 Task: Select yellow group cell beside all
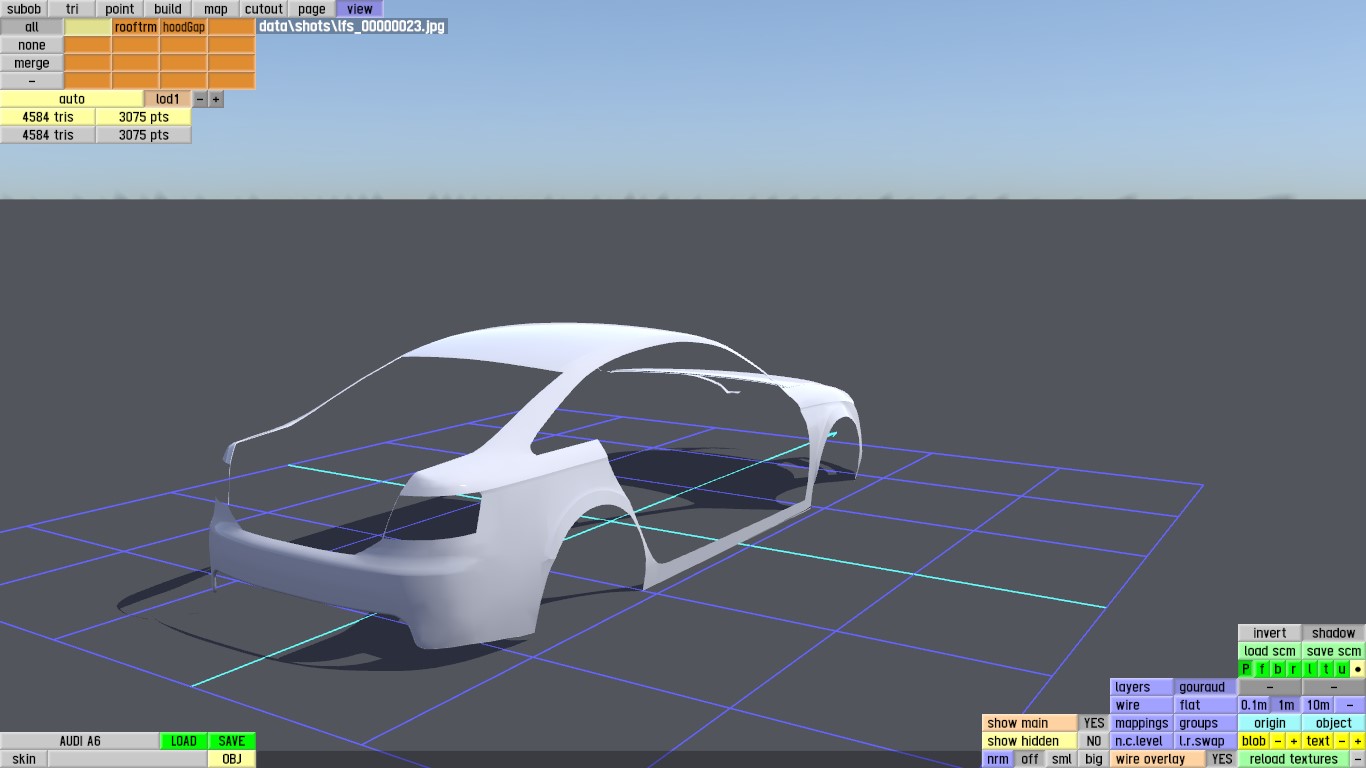click(88, 27)
